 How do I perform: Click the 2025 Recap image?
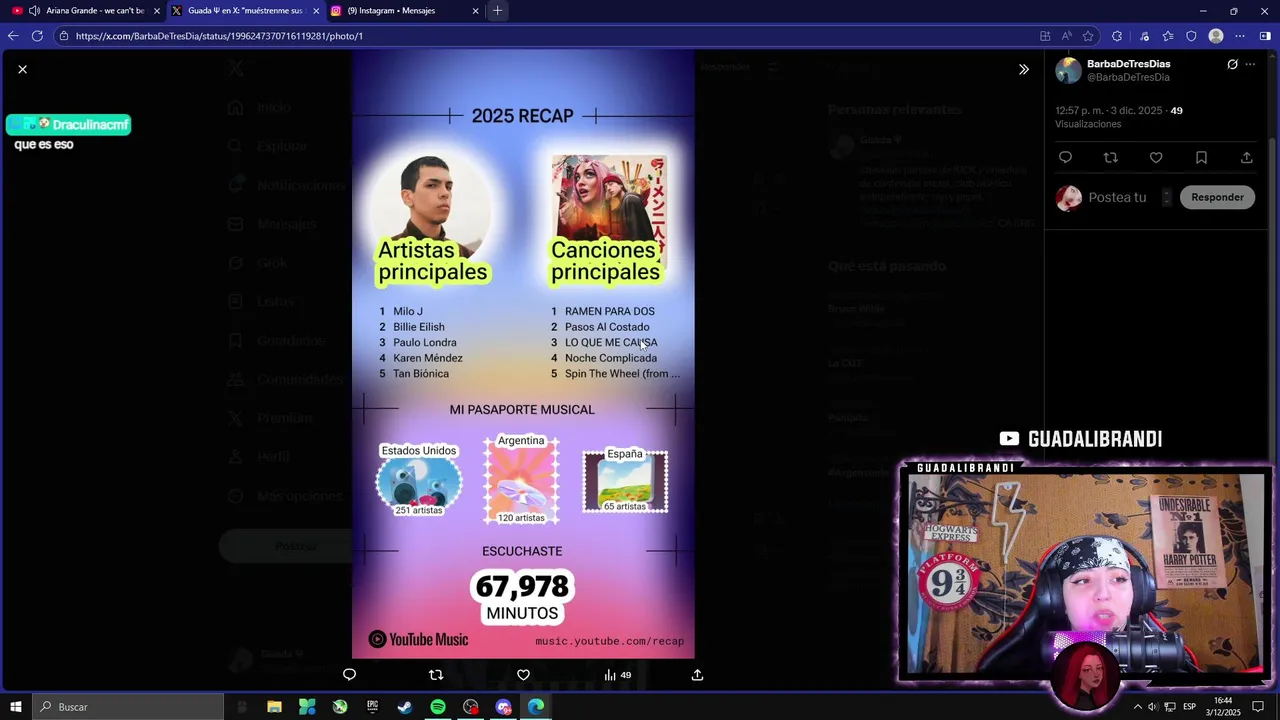point(523,355)
